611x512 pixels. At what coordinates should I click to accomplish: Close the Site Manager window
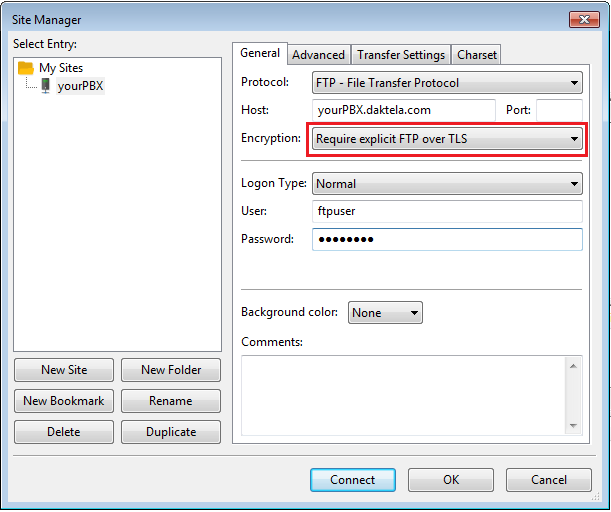(582, 19)
